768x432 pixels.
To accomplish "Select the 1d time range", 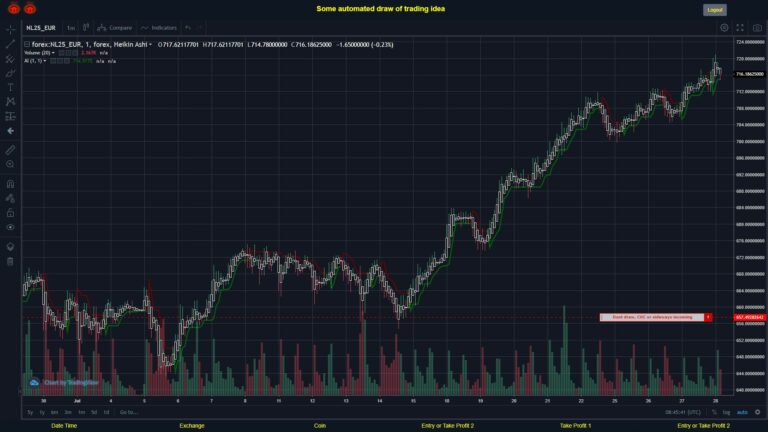I will 106,412.
